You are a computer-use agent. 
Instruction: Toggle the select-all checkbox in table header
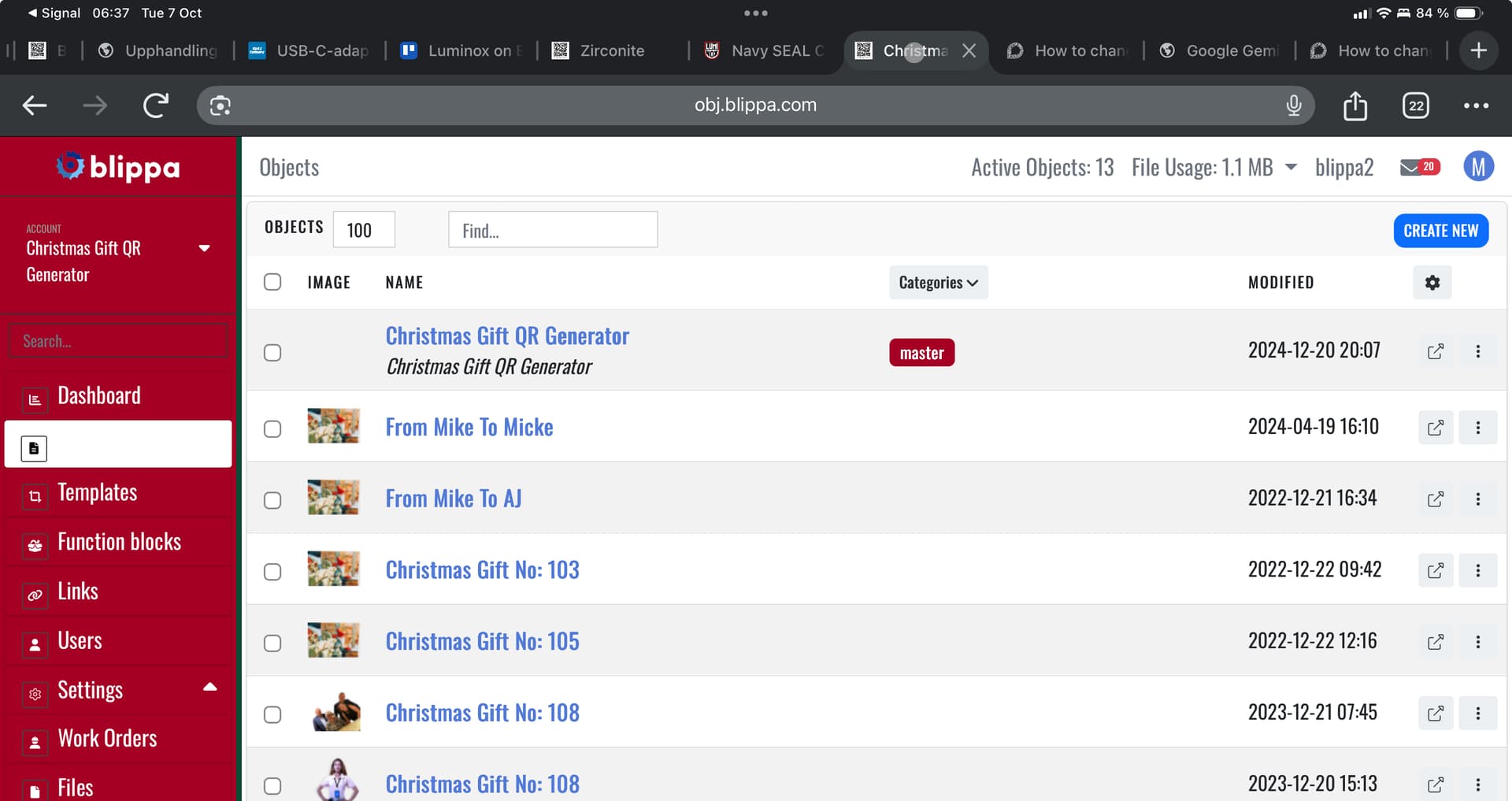272,282
